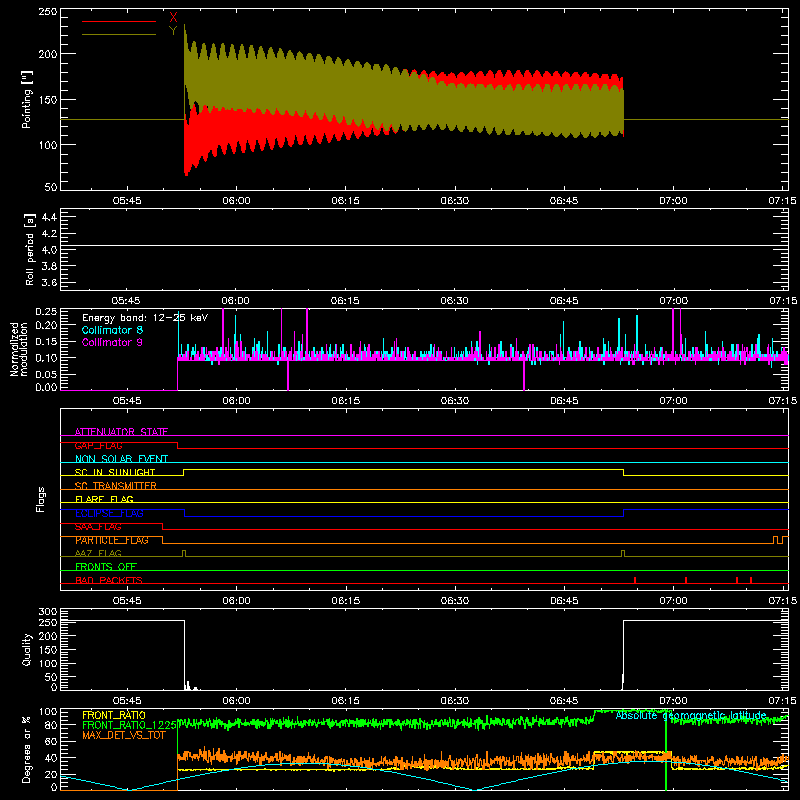The height and width of the screenshot is (800, 800).
Task: Select the green FRONTS_OFF label
Action: coord(106,567)
